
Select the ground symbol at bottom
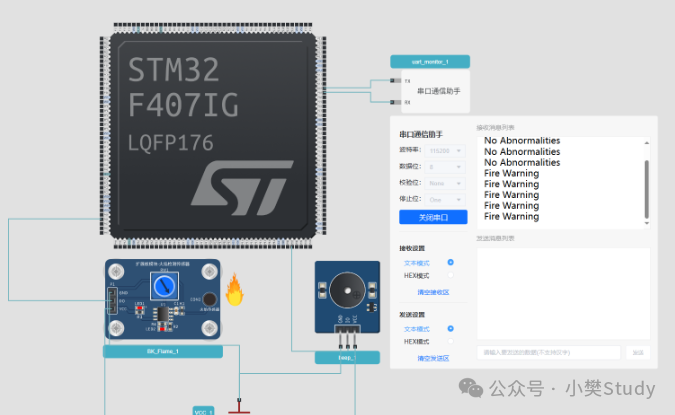[239, 406]
